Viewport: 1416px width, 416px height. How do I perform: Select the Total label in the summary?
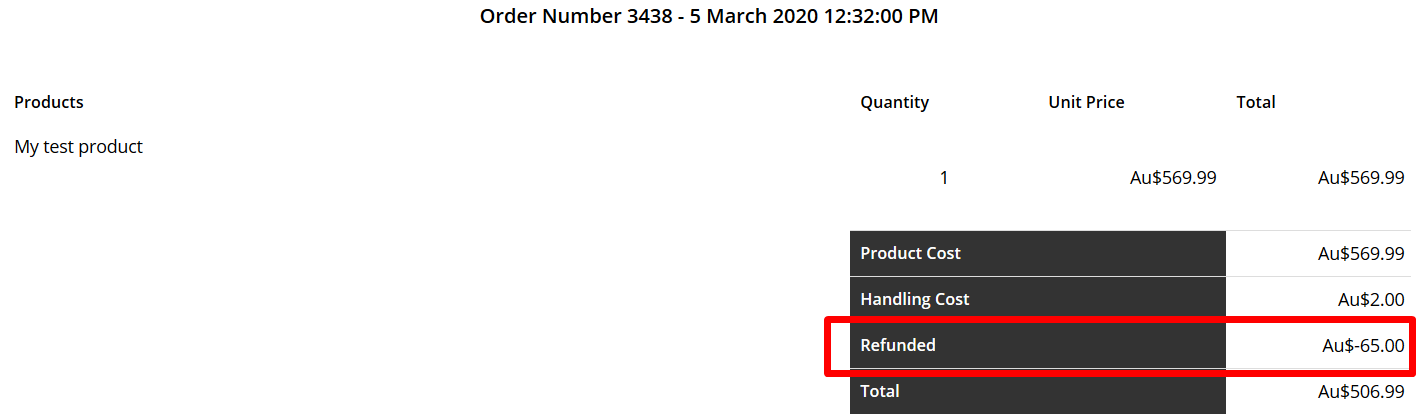[x=880, y=391]
